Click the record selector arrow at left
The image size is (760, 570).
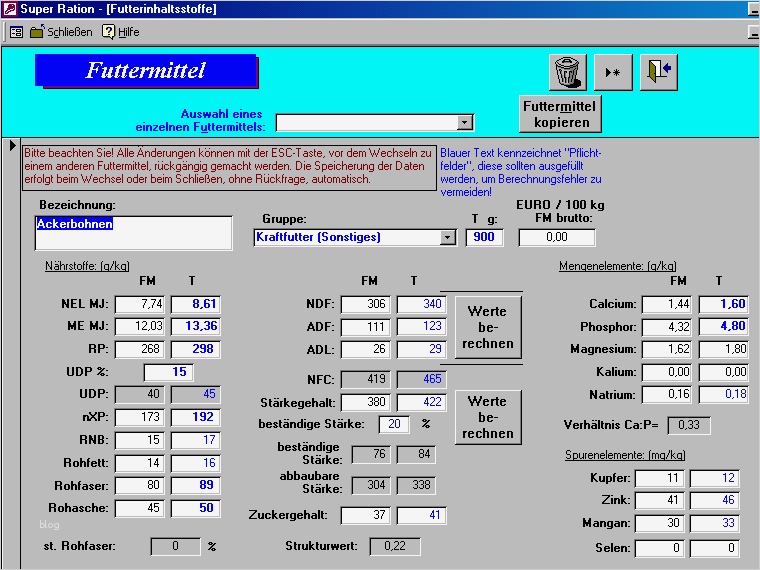pos(12,145)
